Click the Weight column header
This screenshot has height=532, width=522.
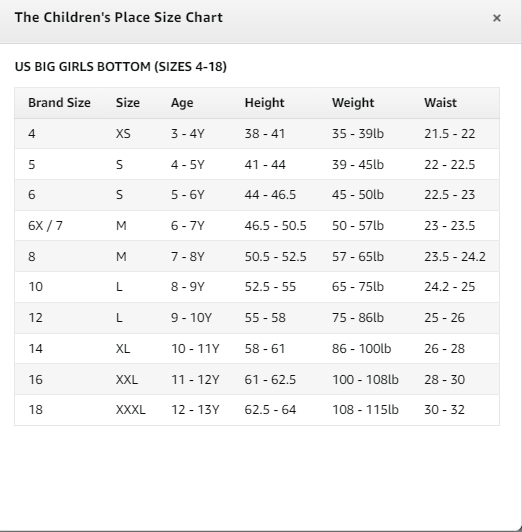coord(353,103)
